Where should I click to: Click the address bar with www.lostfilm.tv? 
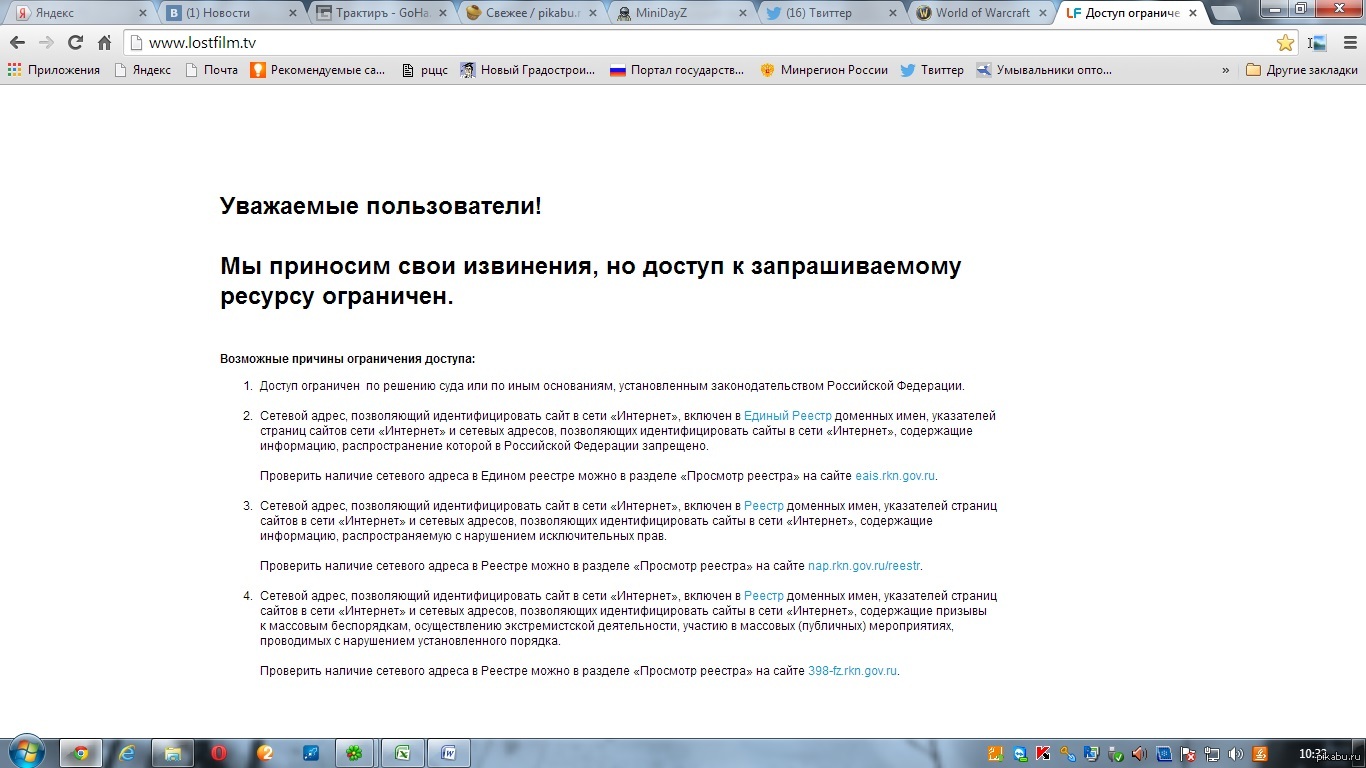pos(700,43)
